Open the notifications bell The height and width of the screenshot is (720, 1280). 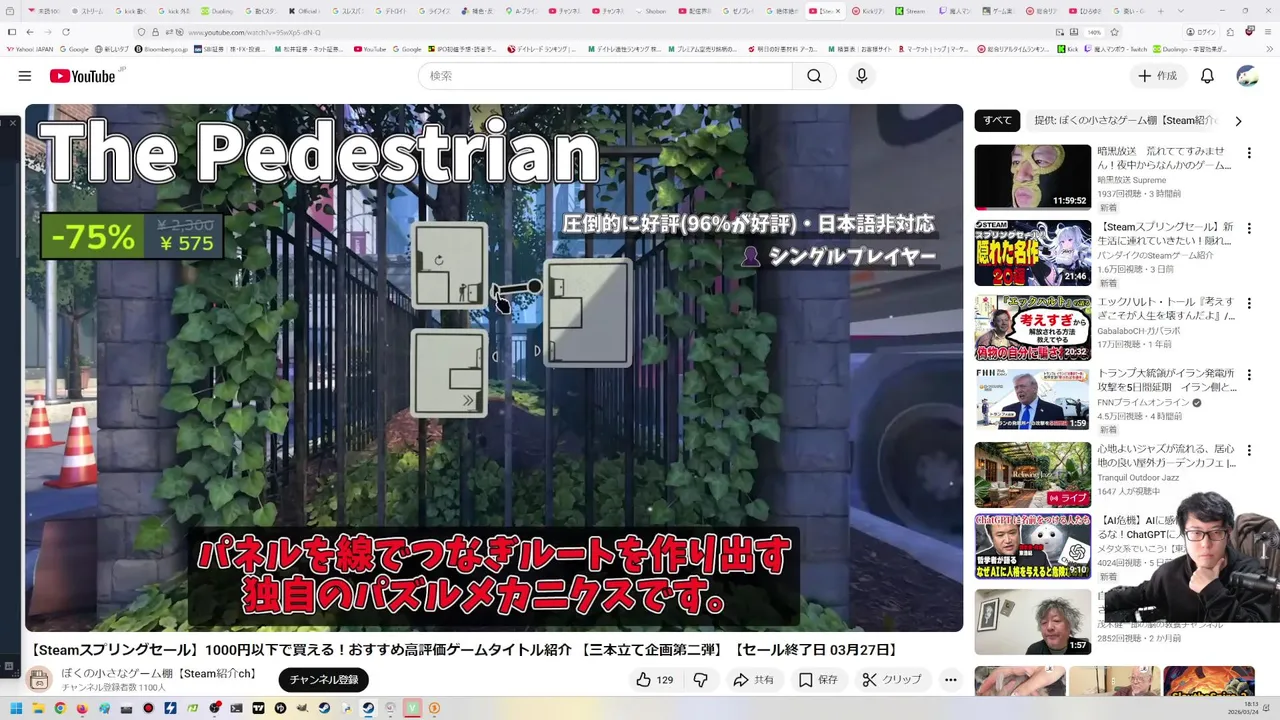point(1207,76)
